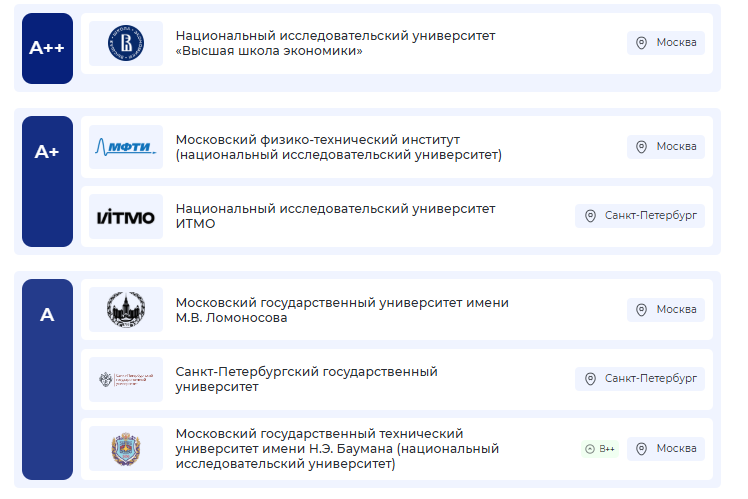Click the location pin in МФТИ row
This screenshot has height=499, width=748.
(642, 147)
